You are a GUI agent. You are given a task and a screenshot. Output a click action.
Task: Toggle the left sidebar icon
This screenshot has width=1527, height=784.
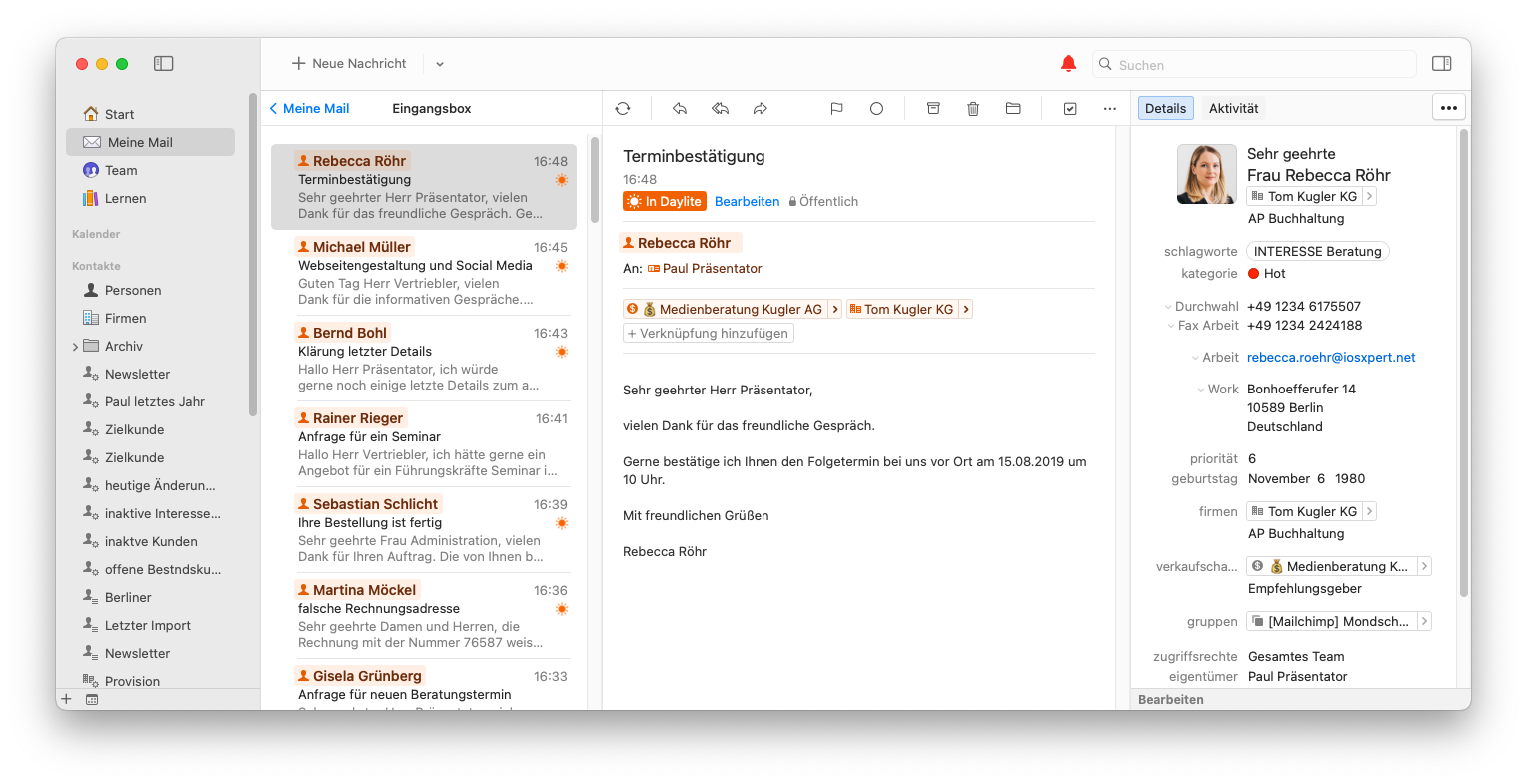pyautogui.click(x=164, y=63)
